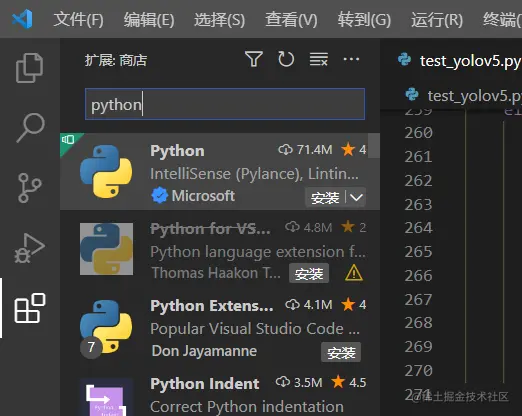Image resolution: width=522 pixels, height=416 pixels.
Task: Open the Run and Debug view
Action: pyautogui.click(x=29, y=248)
